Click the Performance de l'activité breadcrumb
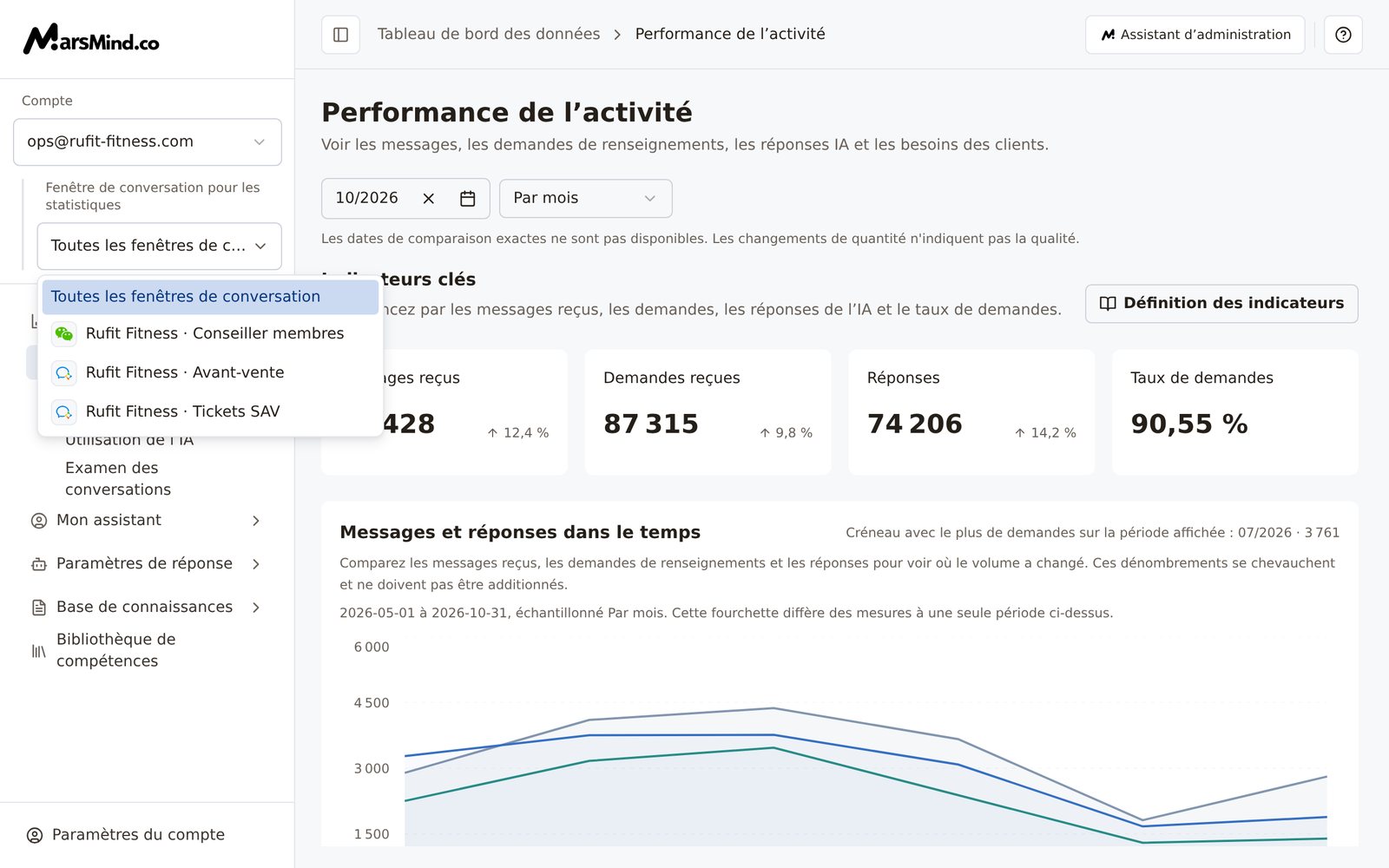This screenshot has width=1389, height=868. point(730,34)
